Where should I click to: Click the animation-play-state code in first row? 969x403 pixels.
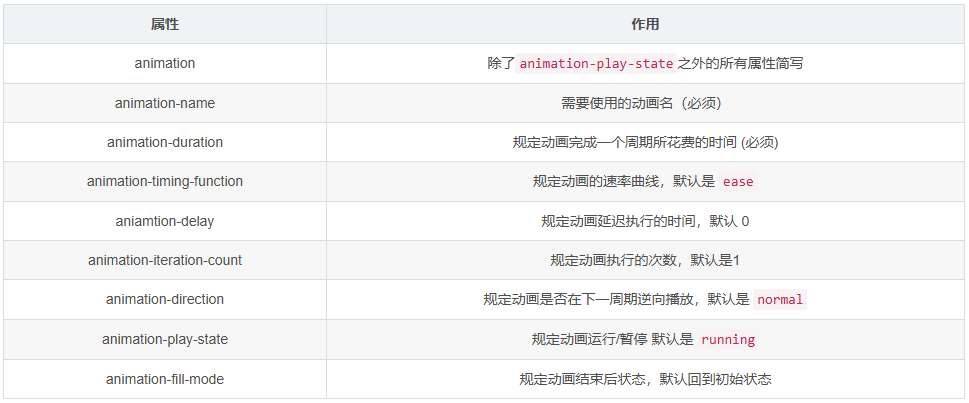tap(595, 63)
